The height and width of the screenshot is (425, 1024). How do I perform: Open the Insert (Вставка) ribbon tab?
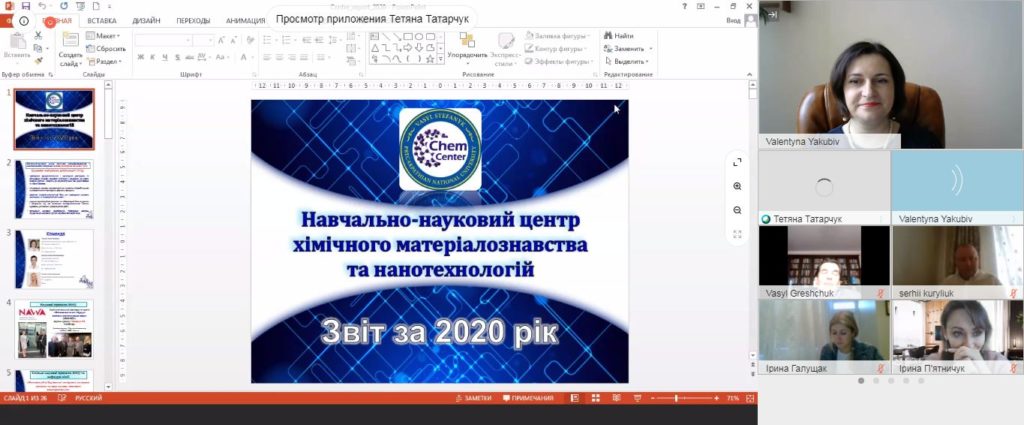(101, 20)
